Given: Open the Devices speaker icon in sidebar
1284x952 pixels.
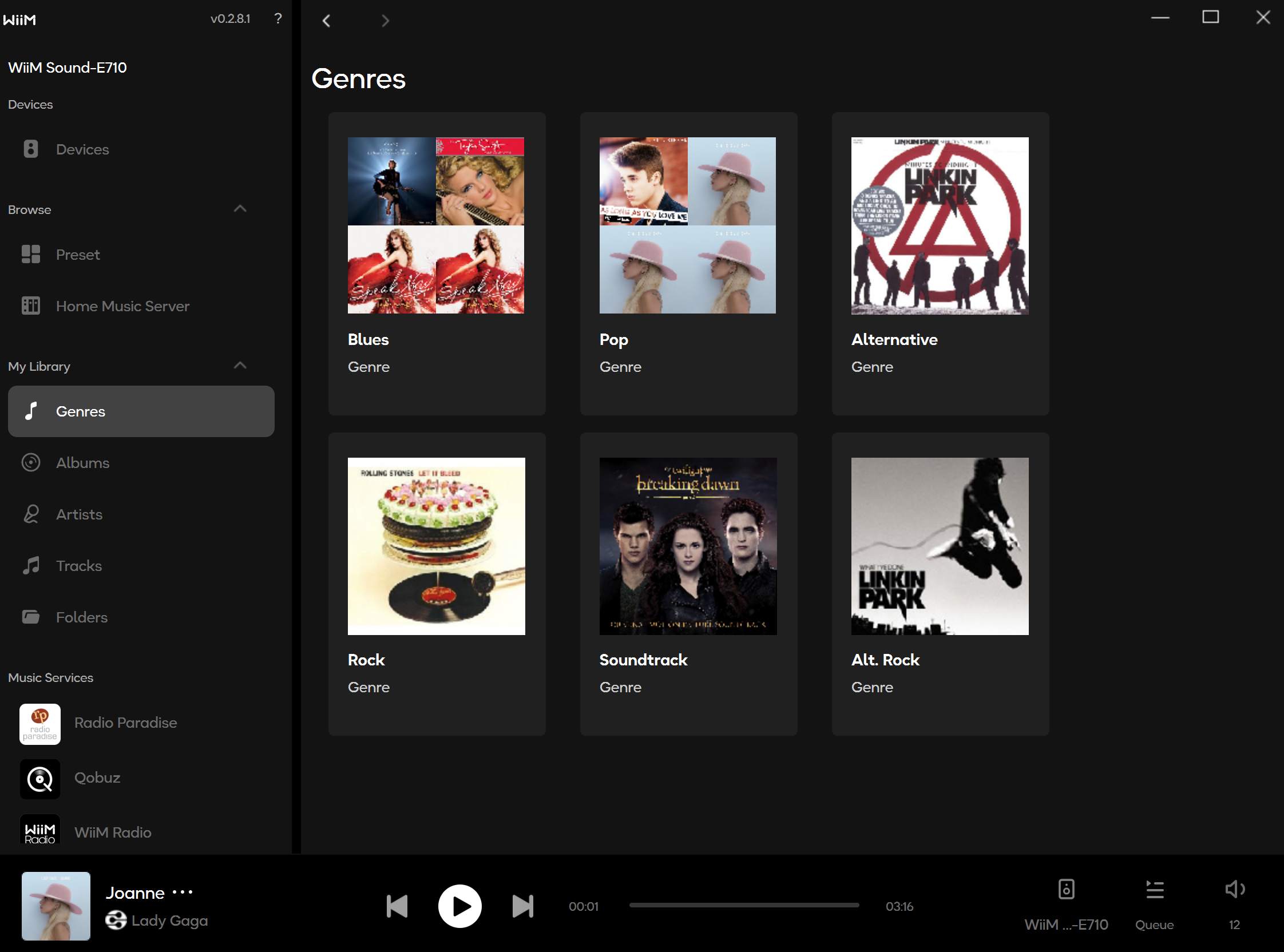Looking at the screenshot, I should [30, 149].
